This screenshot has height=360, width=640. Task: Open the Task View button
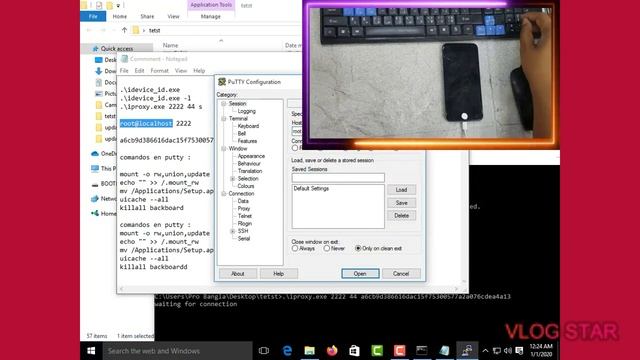264,350
